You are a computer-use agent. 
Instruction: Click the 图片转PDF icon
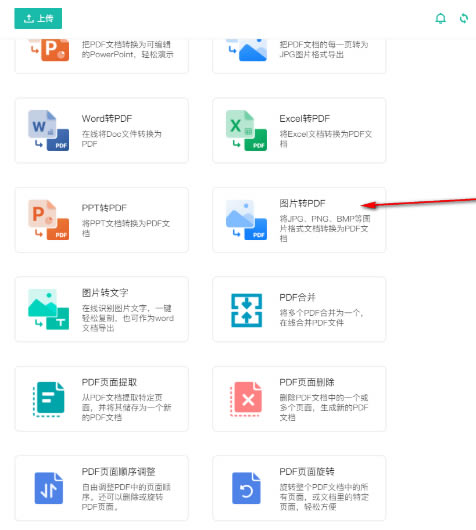(246, 220)
